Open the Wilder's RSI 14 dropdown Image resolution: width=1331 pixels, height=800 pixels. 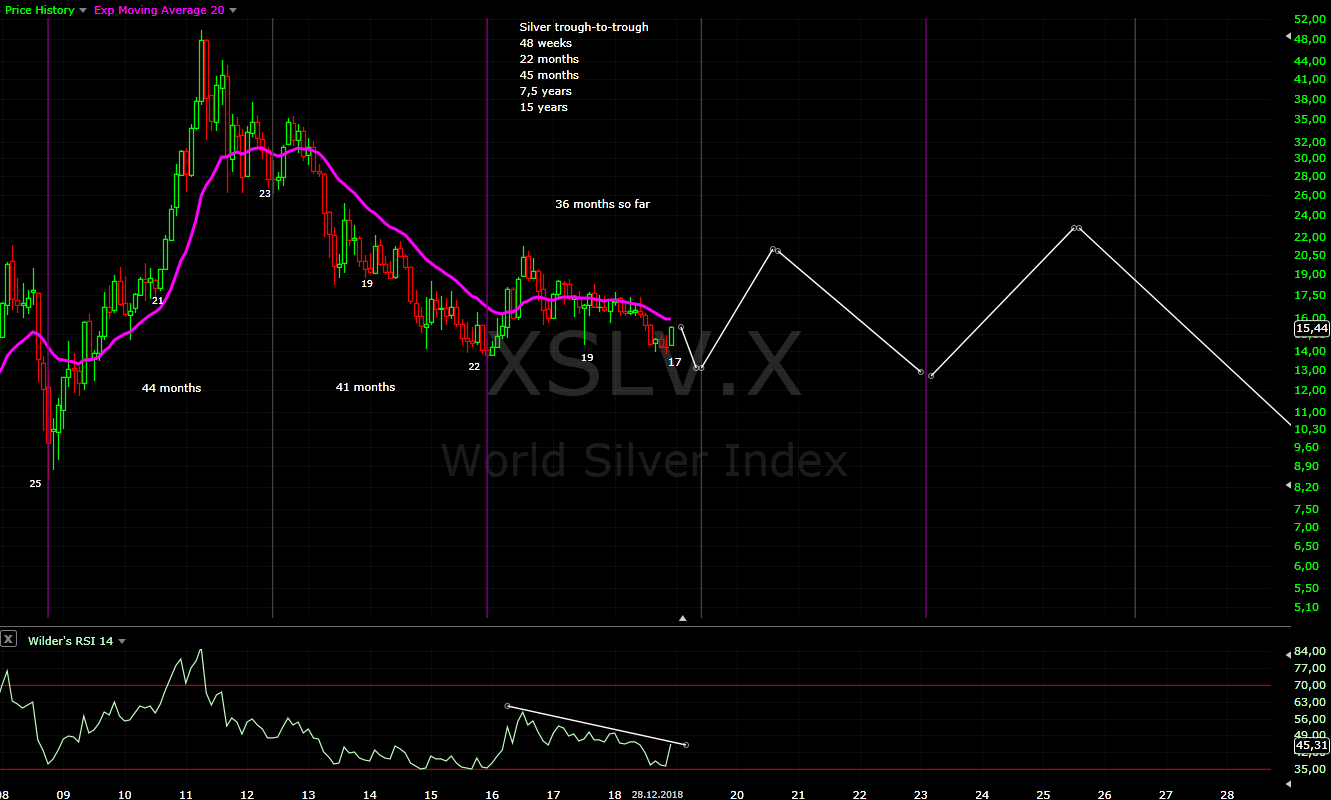click(122, 640)
